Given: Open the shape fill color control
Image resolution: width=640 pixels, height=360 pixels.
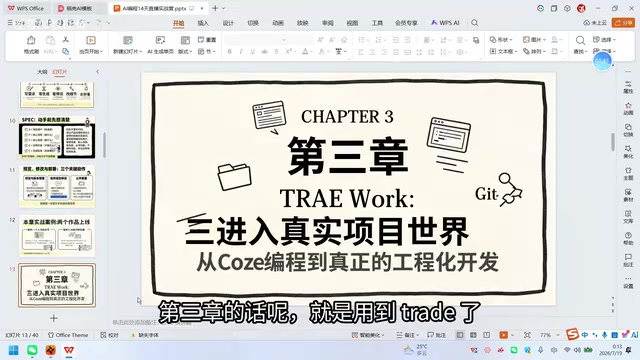Looking at the screenshot, I should 556,40.
